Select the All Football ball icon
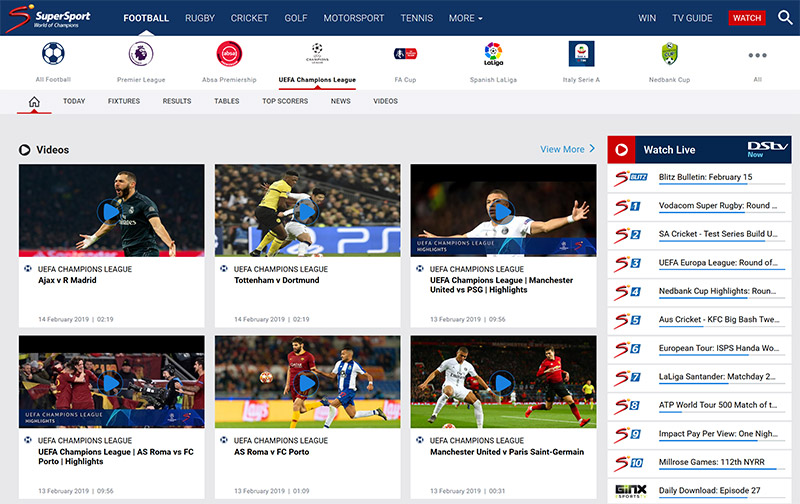The width and height of the screenshot is (800, 504). (x=53, y=54)
